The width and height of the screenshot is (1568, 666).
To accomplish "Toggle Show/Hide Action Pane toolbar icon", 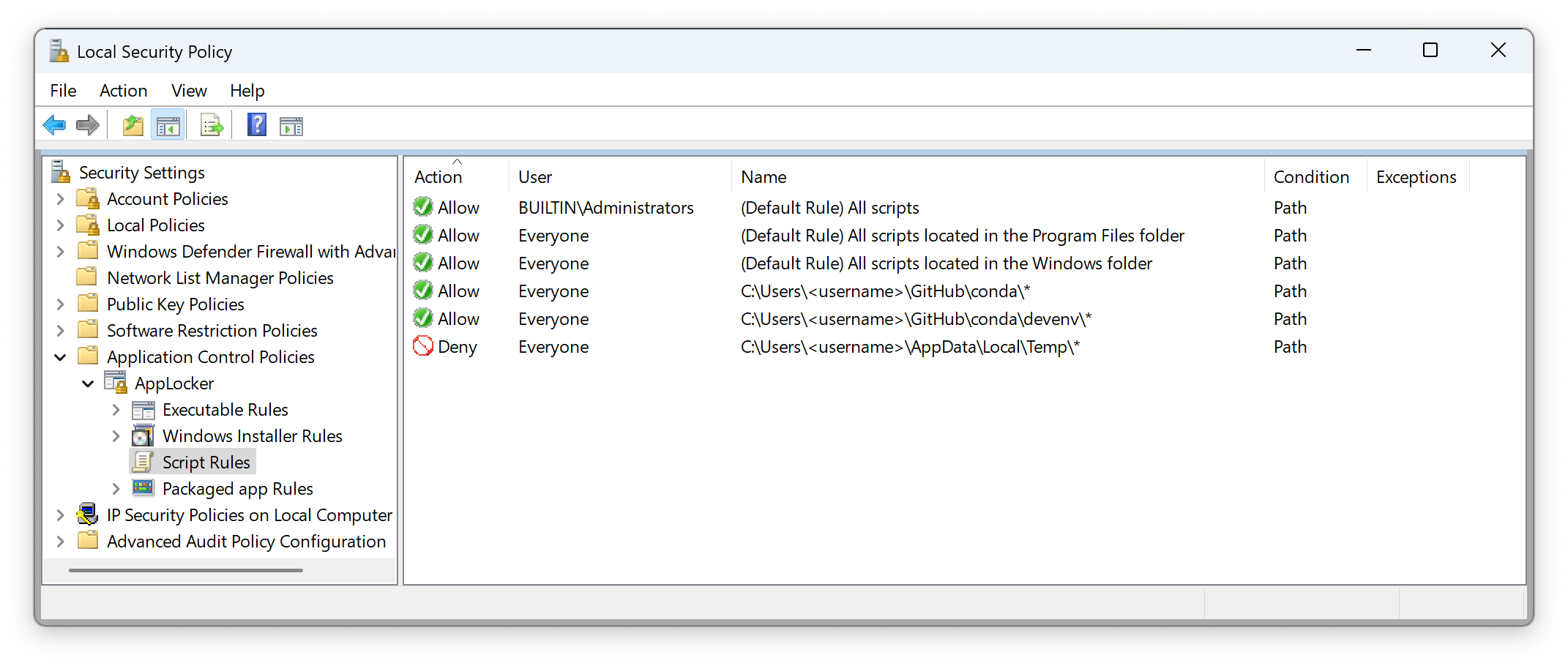I will pyautogui.click(x=291, y=127).
